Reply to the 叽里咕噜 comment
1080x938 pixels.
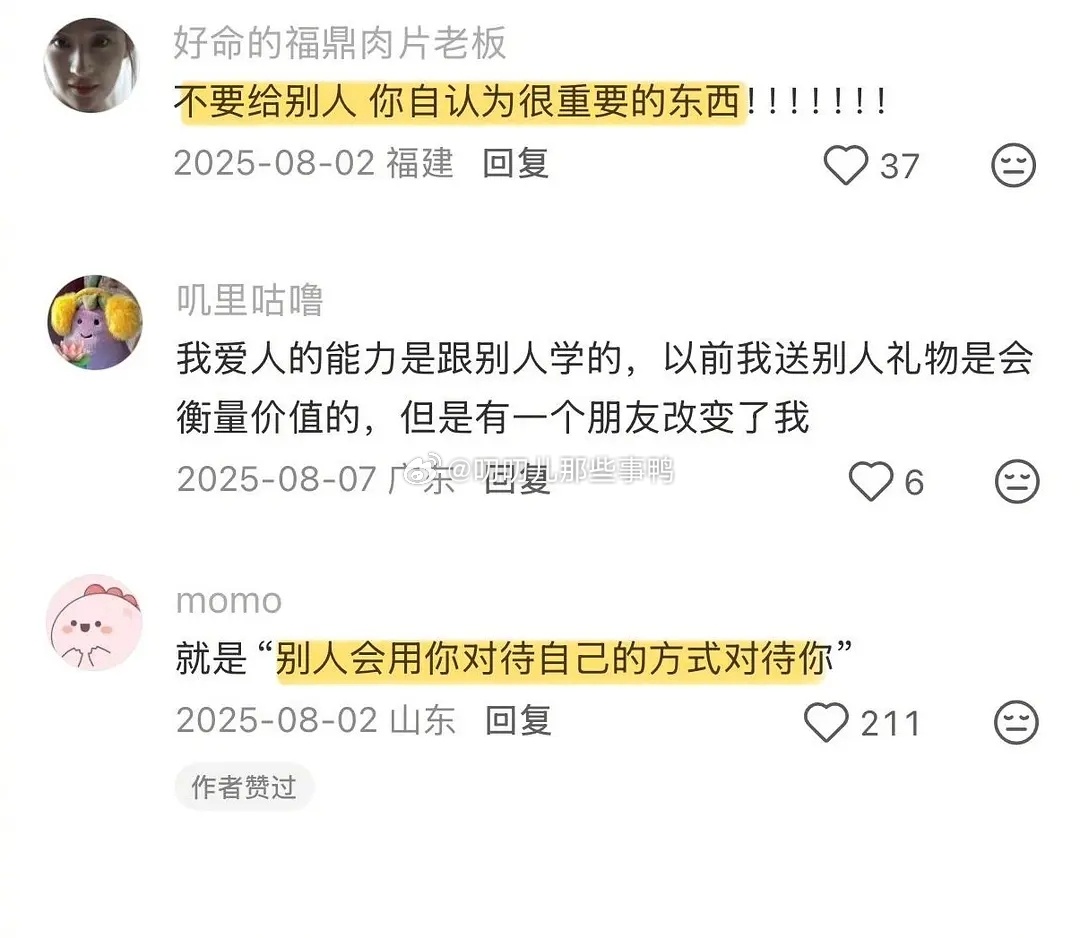(x=517, y=479)
